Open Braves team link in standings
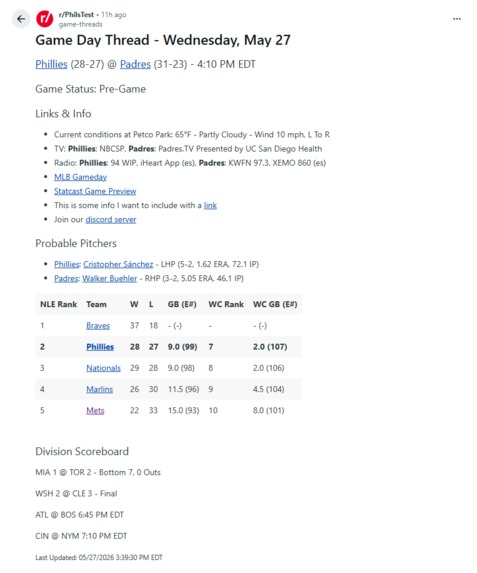This screenshot has height=573, width=477. [98, 326]
